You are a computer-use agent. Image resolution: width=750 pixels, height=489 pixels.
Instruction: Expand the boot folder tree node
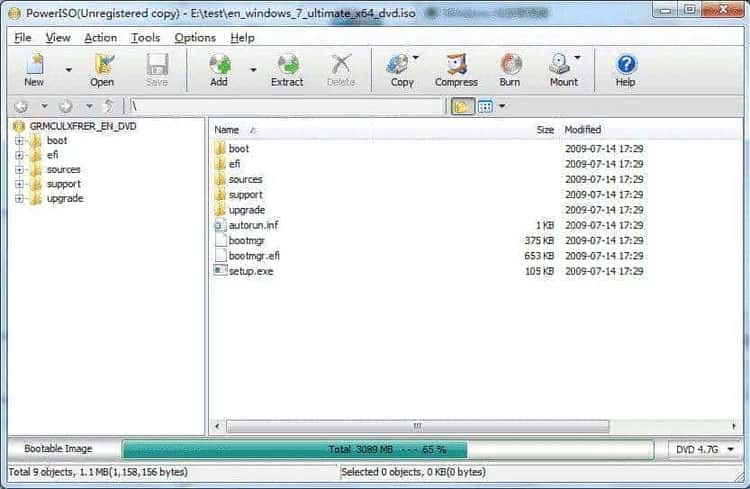click(19, 141)
